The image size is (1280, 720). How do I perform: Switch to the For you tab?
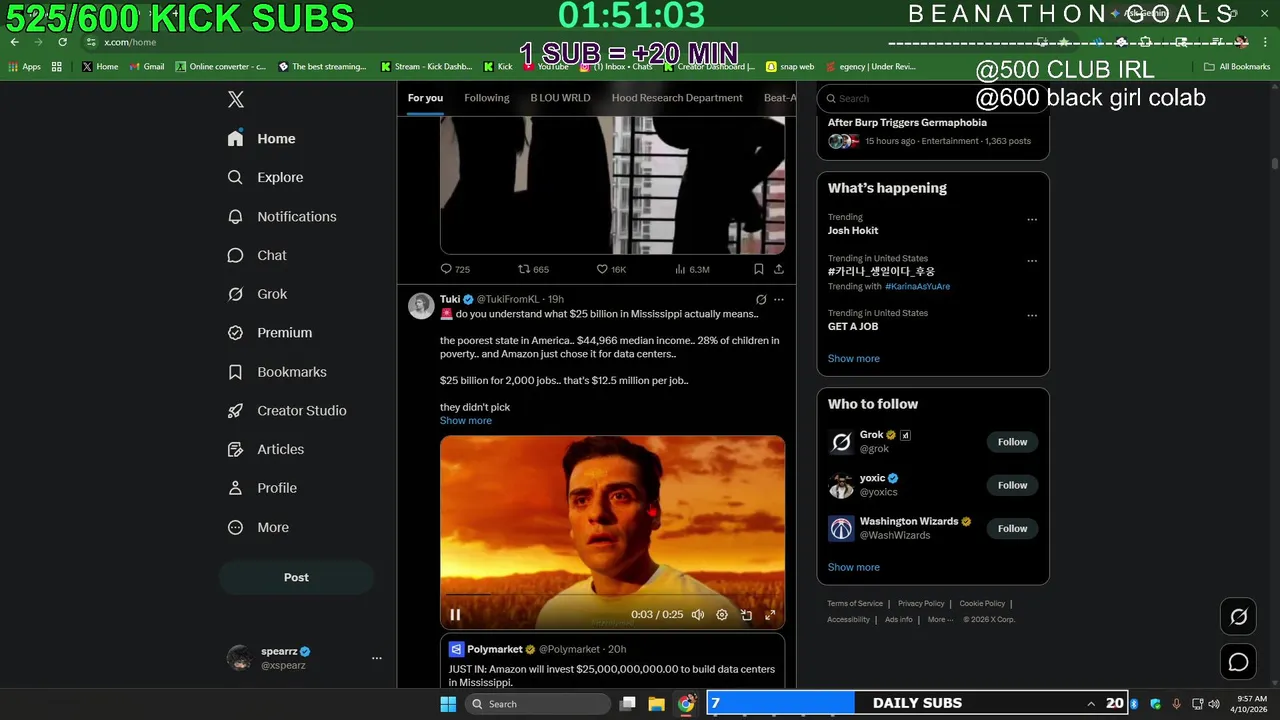[425, 98]
